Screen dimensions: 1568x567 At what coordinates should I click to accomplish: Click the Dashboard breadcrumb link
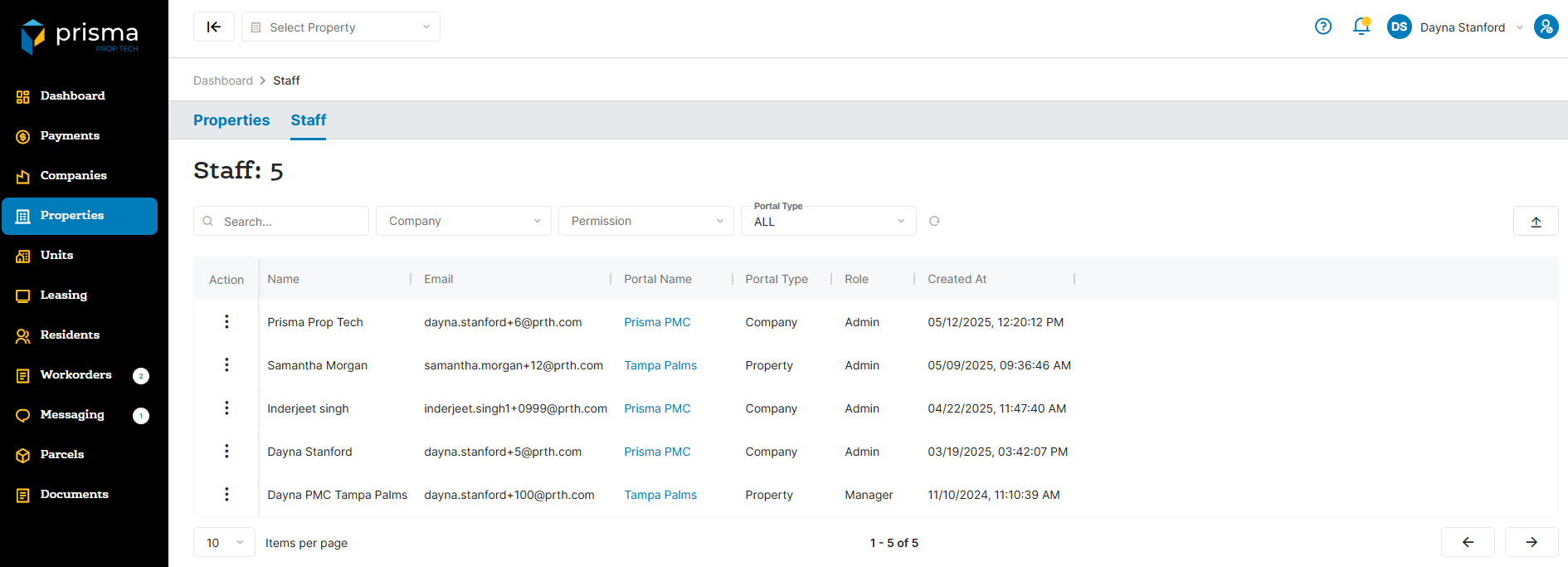pos(222,81)
